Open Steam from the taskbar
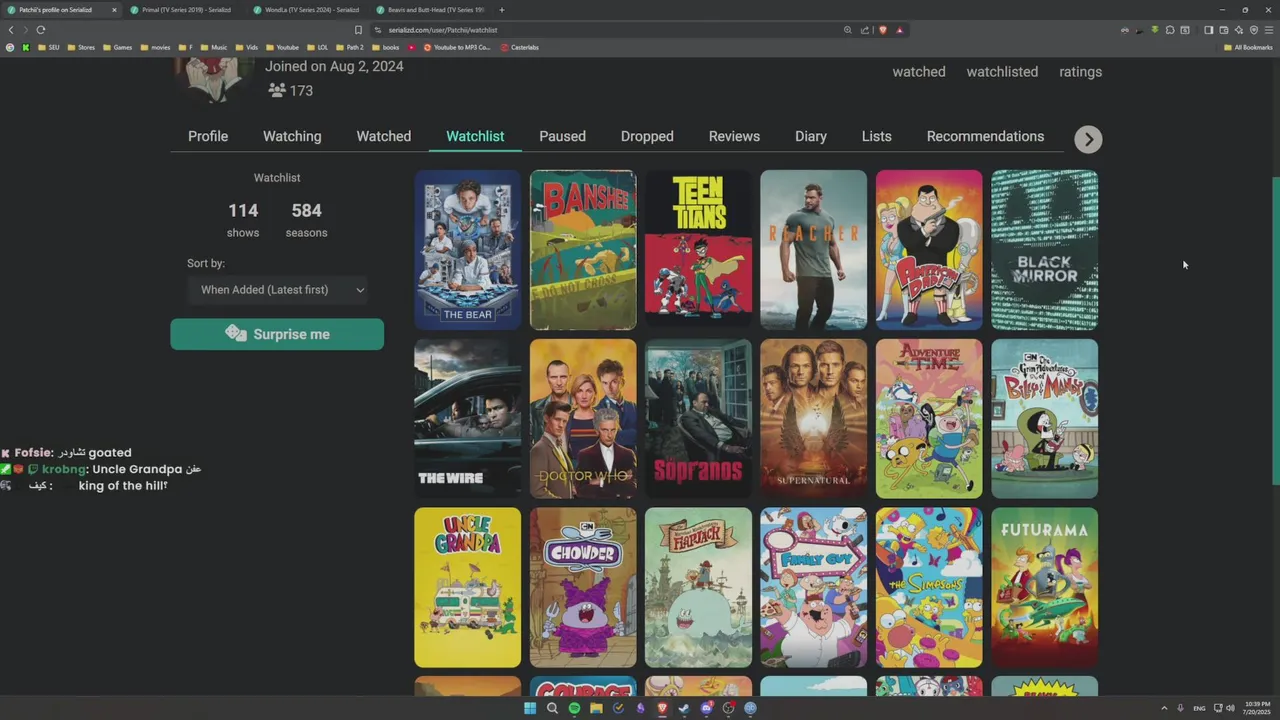 (683, 708)
